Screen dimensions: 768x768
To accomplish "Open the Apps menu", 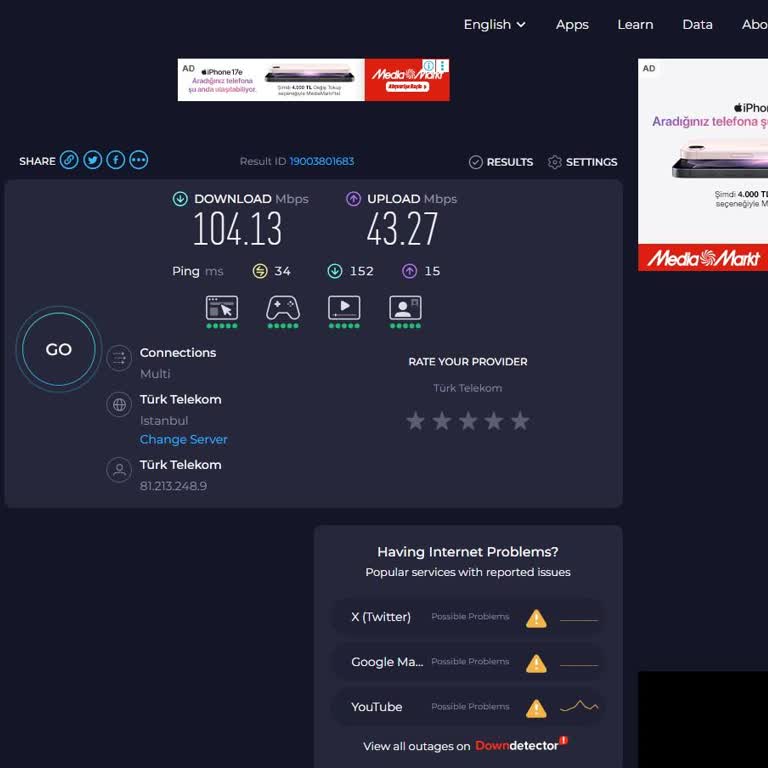I will pos(572,24).
